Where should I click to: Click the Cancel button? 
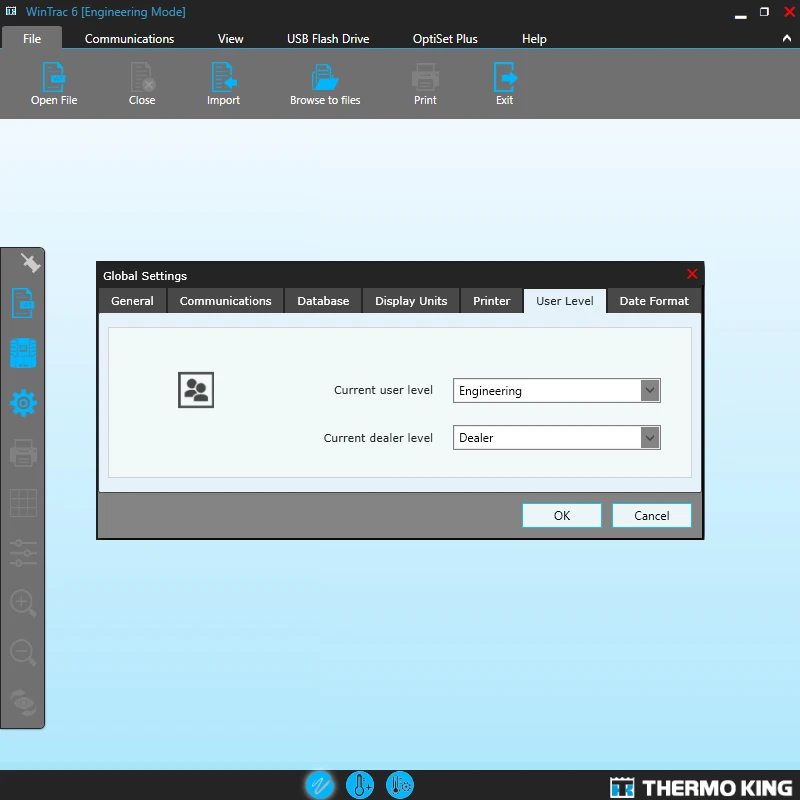click(x=652, y=515)
